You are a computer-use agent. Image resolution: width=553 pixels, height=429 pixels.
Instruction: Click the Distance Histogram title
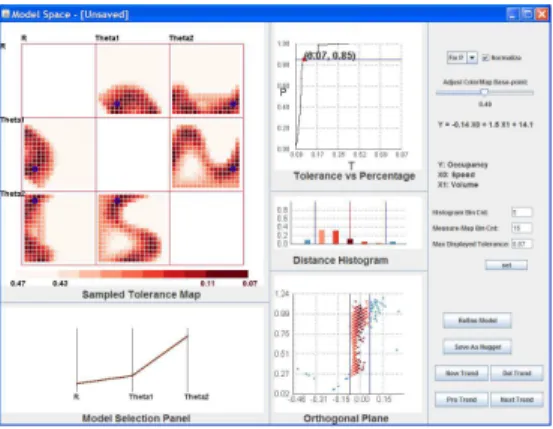341,260
